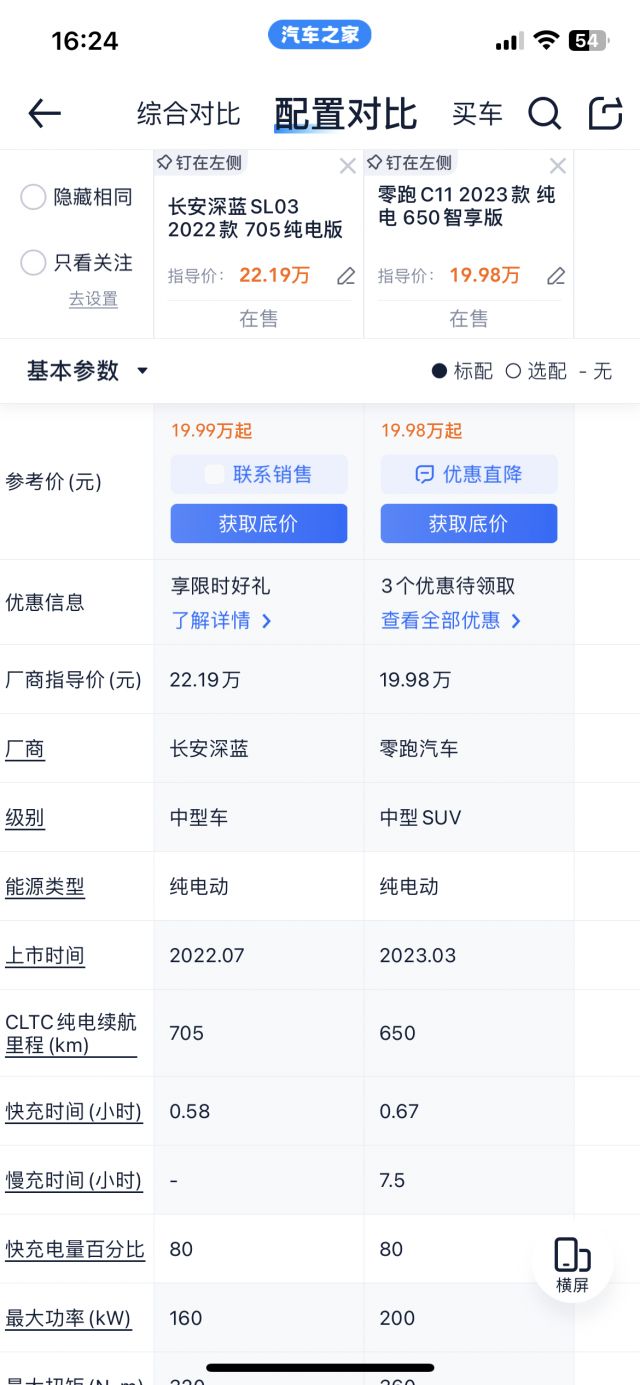640x1385 pixels.
Task: Edit the price of 长安深蓝SL03
Action: tap(346, 276)
